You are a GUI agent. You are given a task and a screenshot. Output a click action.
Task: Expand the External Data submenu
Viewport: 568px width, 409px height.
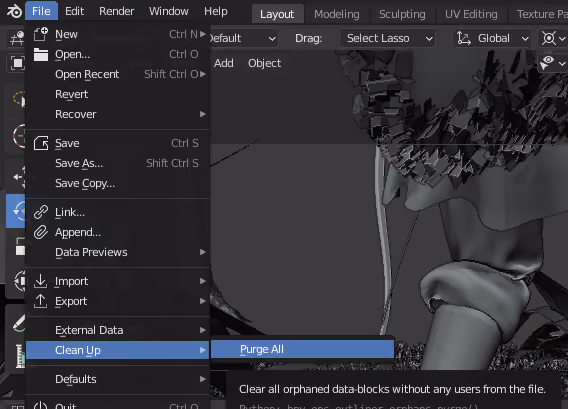pos(118,330)
